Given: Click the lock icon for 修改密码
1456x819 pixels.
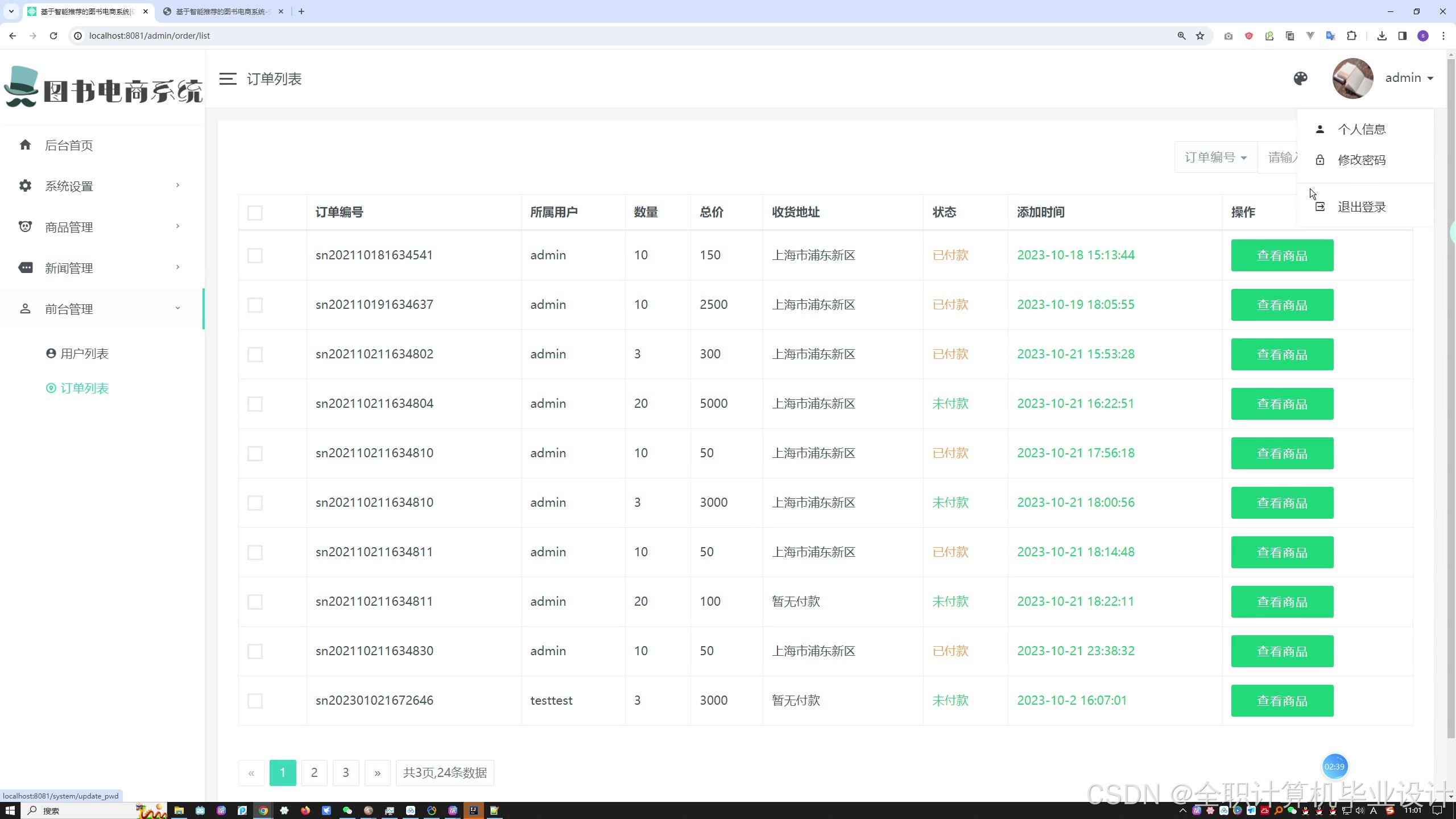Looking at the screenshot, I should pyautogui.click(x=1320, y=160).
